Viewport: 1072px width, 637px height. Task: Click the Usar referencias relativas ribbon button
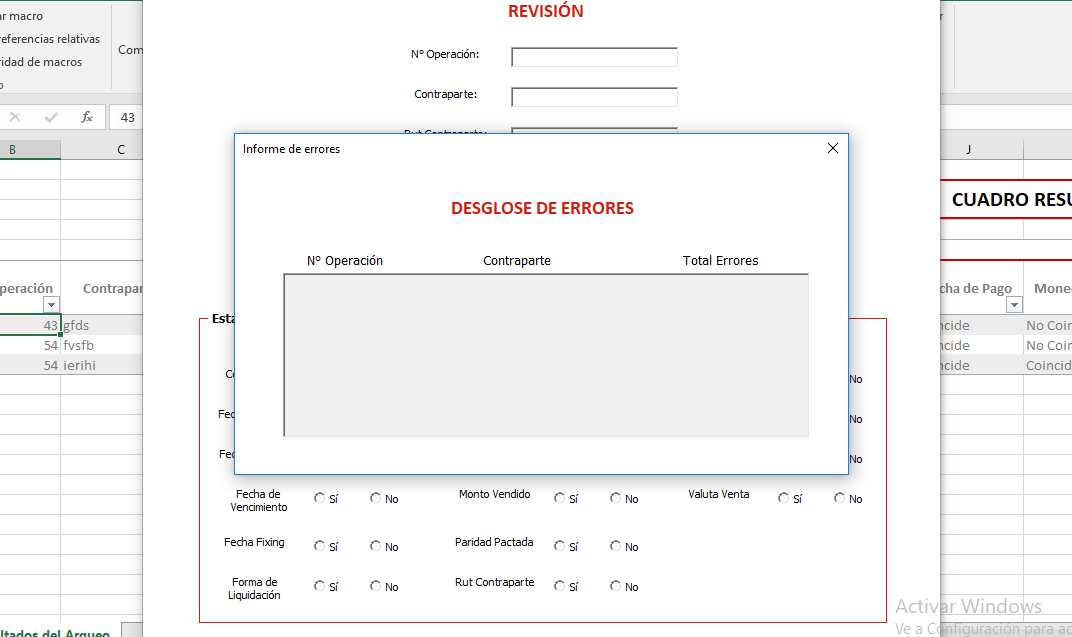point(49,39)
